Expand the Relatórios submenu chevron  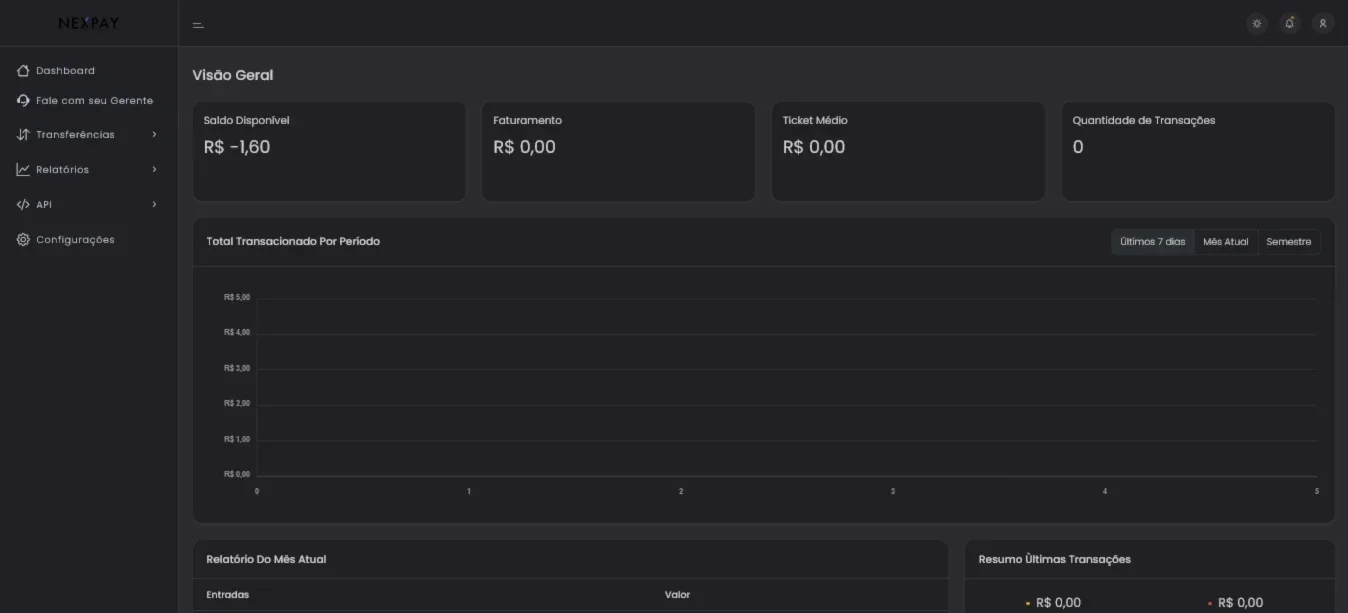[154, 170]
